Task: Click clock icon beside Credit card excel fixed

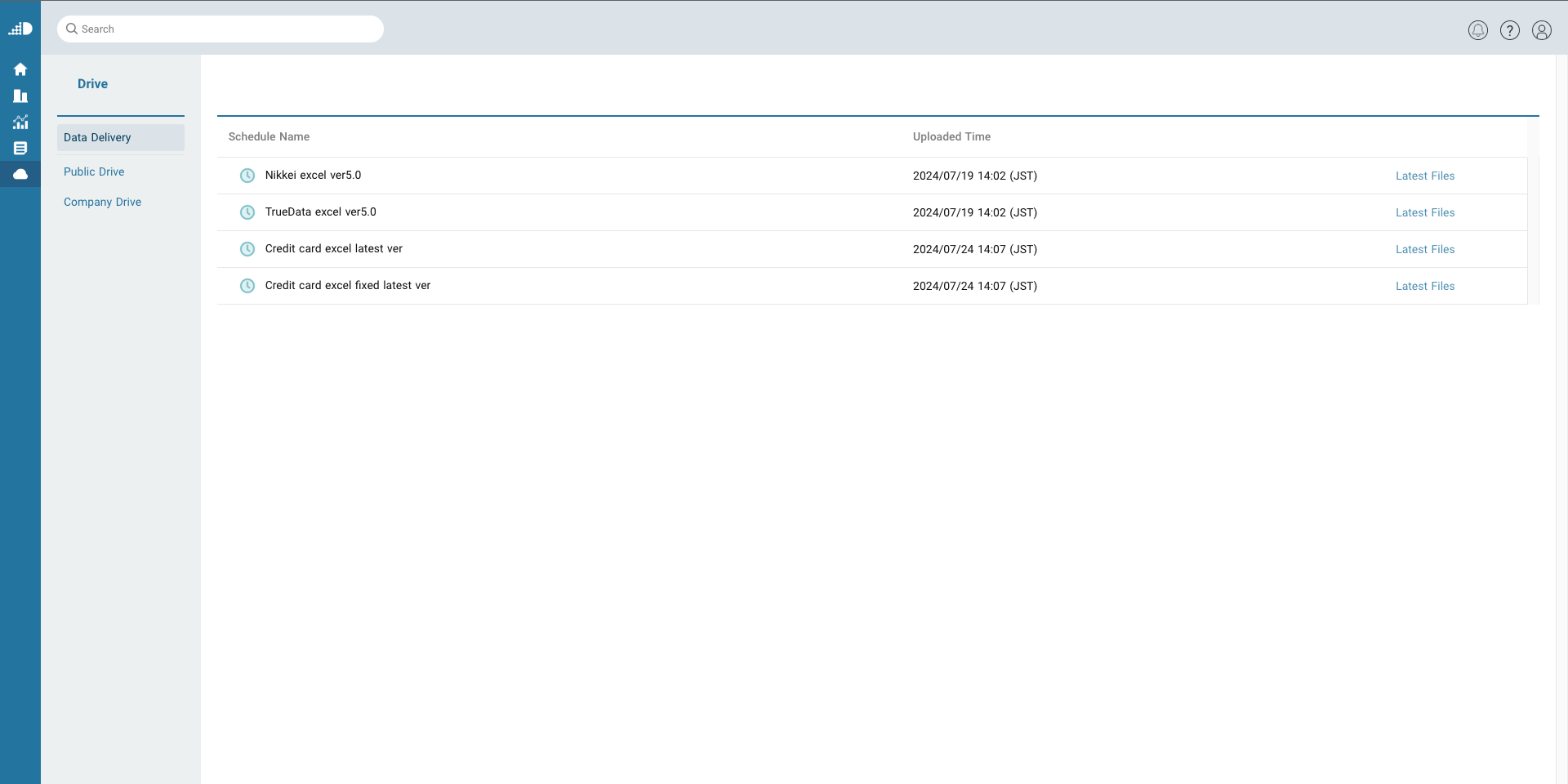Action: click(247, 286)
